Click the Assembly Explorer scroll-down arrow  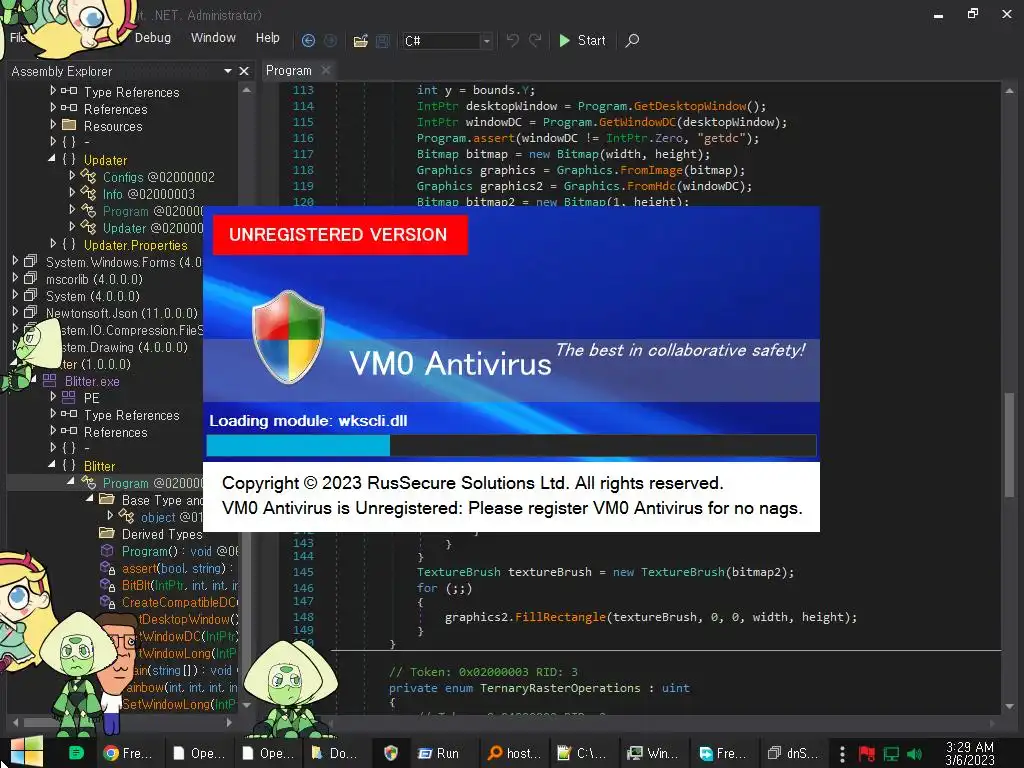coord(246,705)
